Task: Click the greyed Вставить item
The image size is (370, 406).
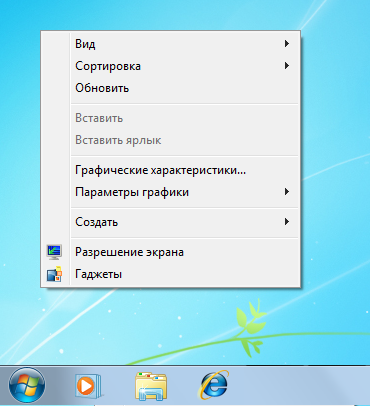Action: coord(170,118)
